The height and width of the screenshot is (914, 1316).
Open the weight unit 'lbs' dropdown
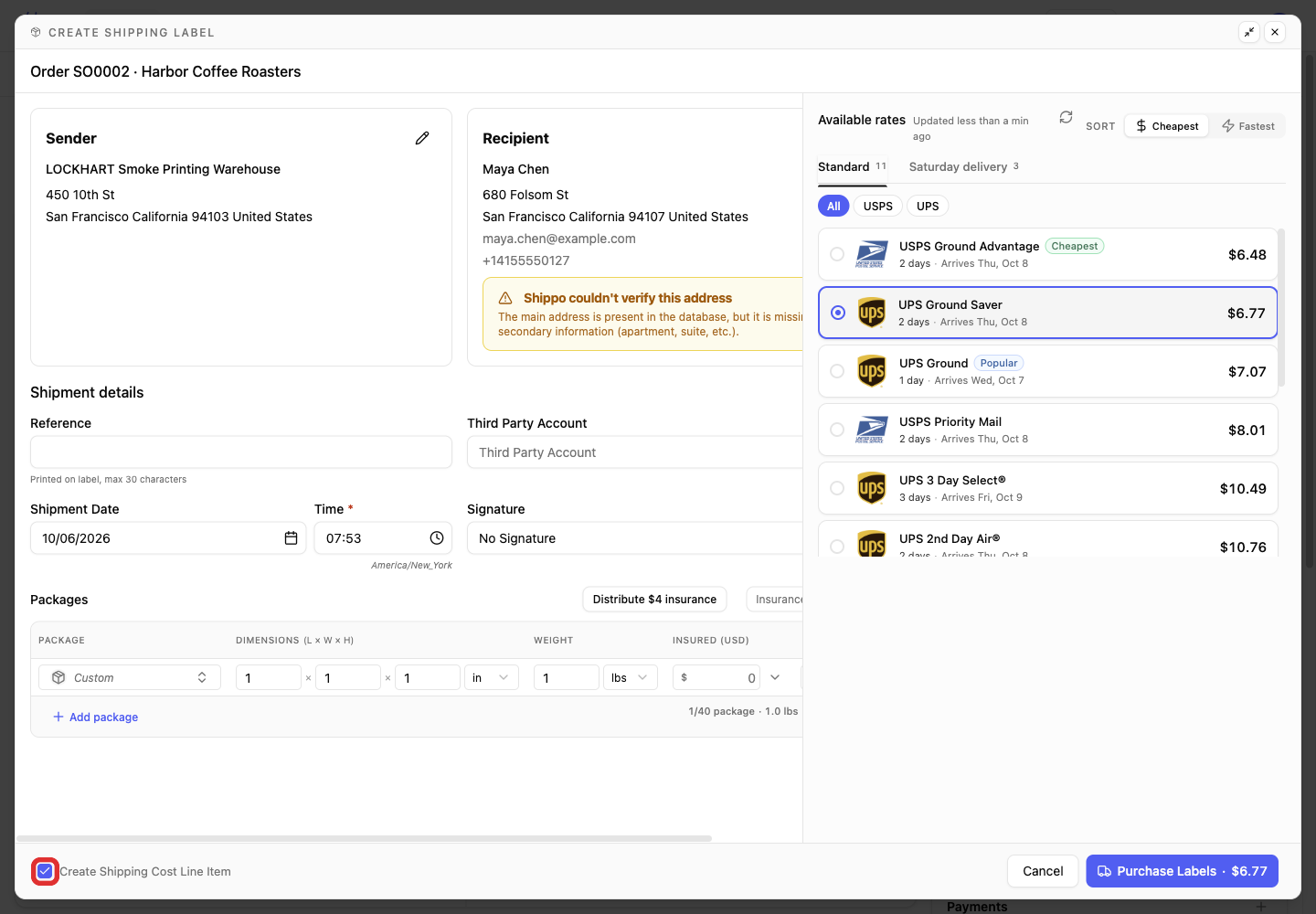631,677
